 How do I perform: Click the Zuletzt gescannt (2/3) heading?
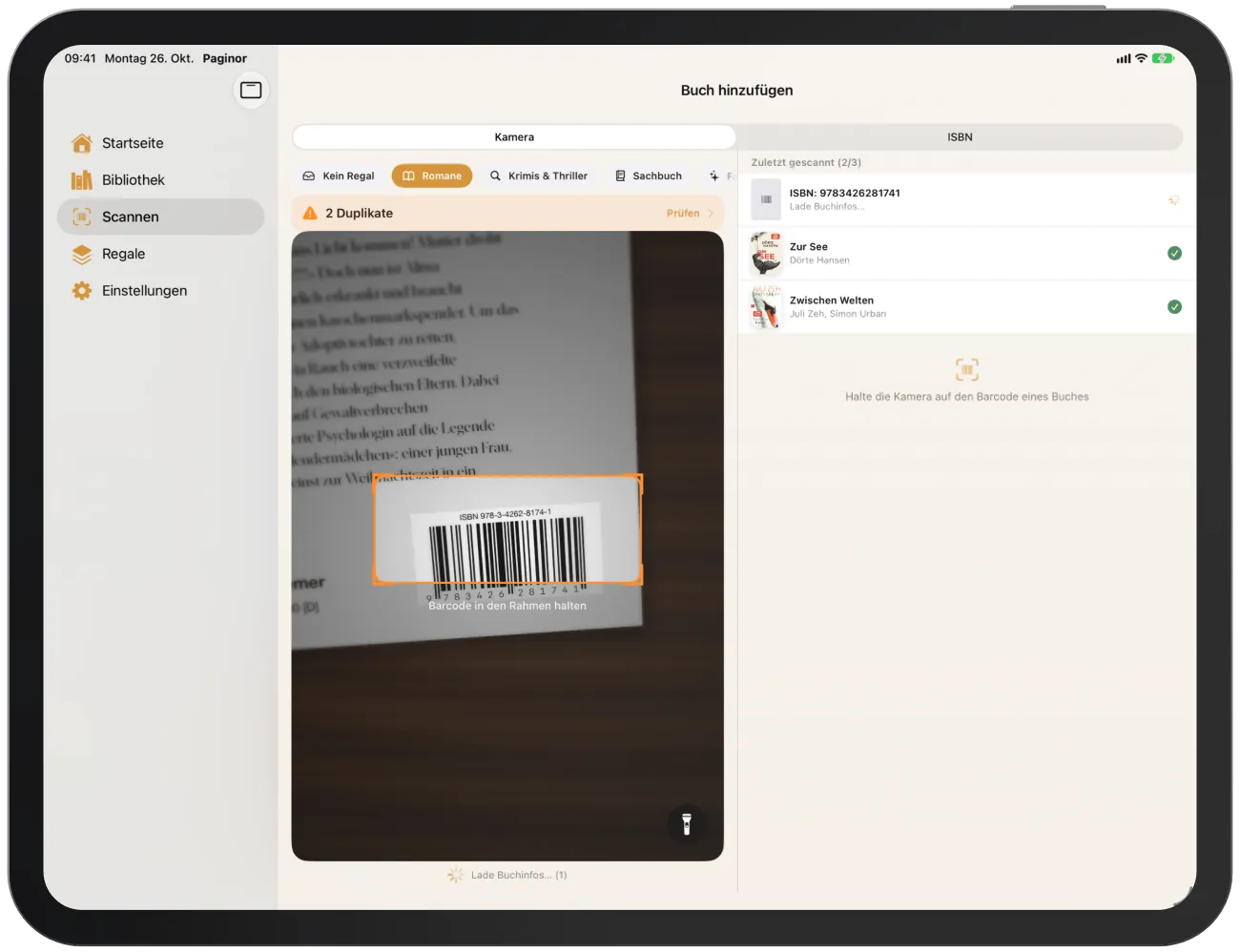[806, 163]
